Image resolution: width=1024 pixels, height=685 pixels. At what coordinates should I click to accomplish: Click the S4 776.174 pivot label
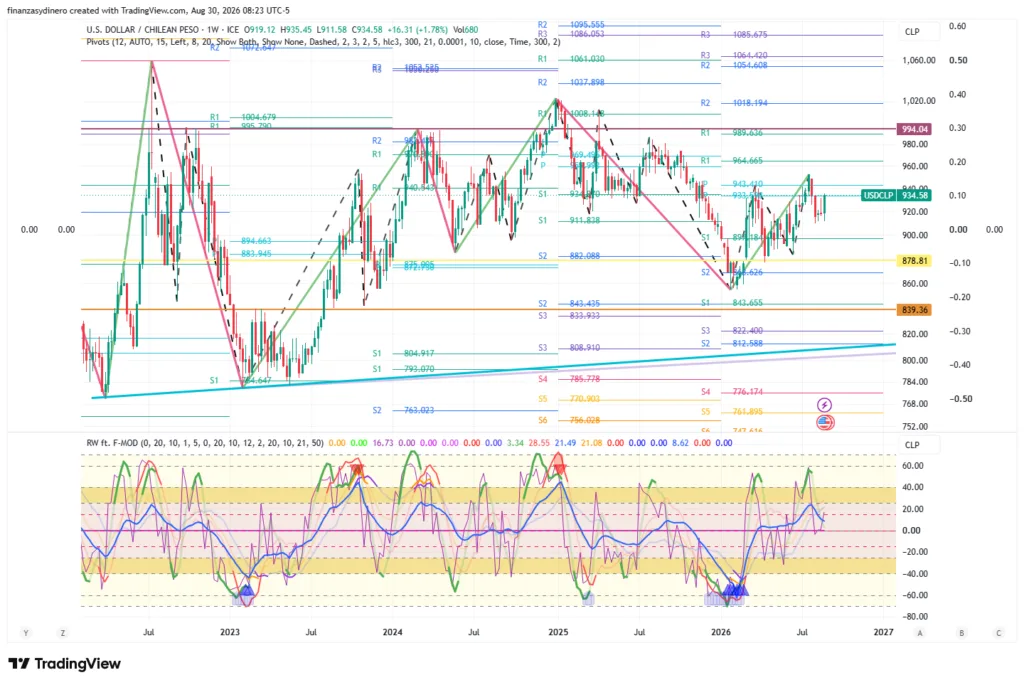[731, 392]
